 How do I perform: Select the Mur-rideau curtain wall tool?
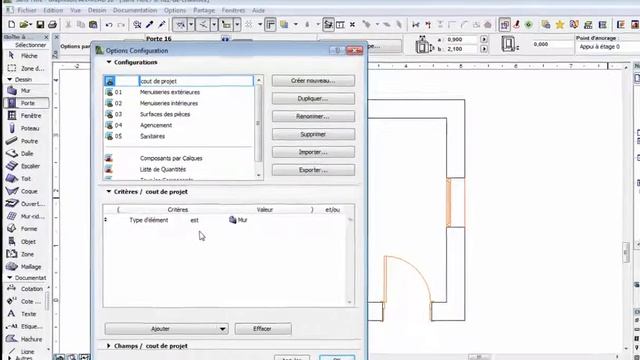tap(24, 216)
